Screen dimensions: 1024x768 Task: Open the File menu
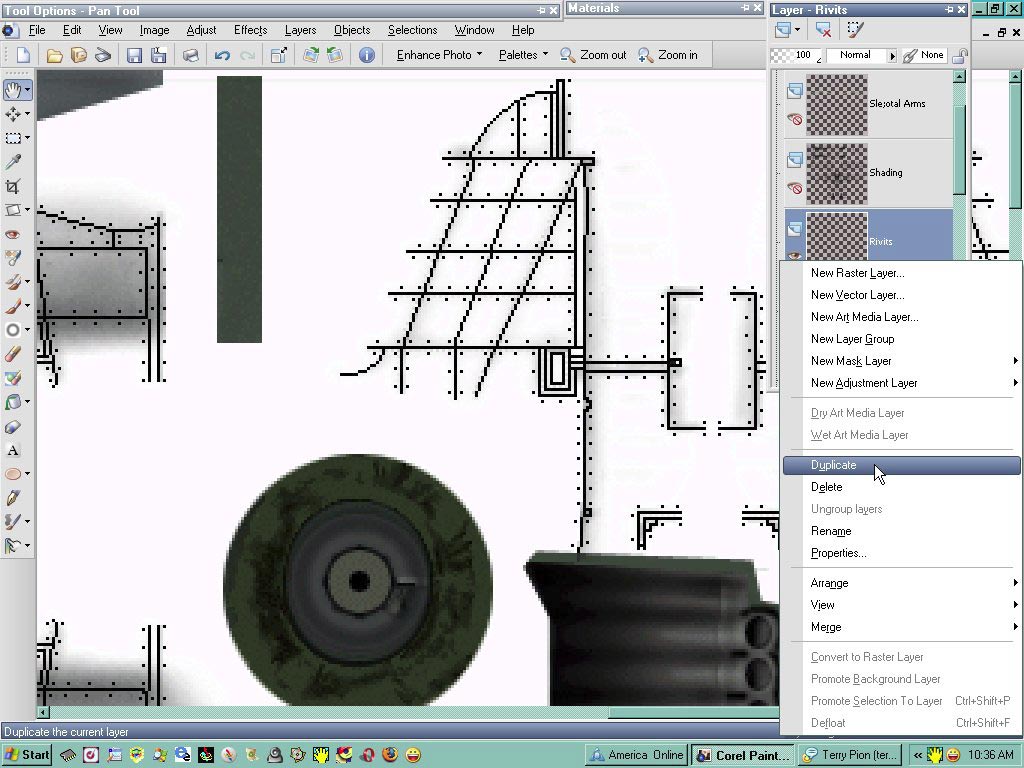(37, 30)
